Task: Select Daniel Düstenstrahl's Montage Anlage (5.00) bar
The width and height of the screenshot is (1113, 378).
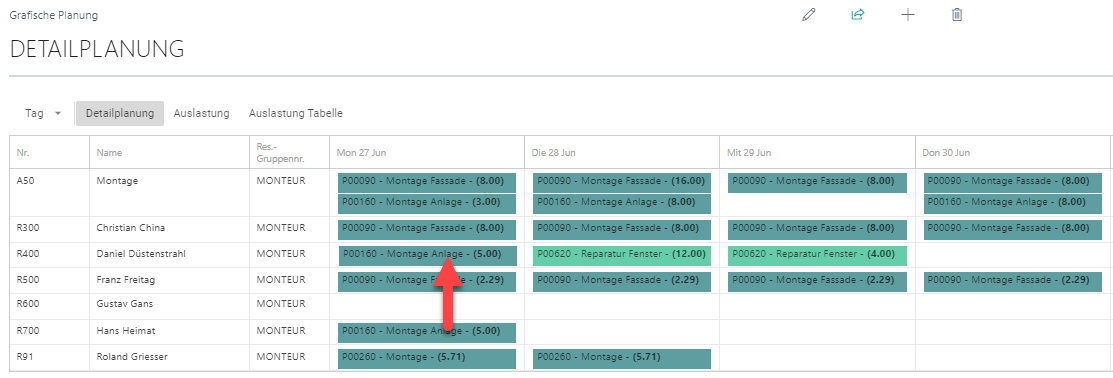Action: (427, 255)
